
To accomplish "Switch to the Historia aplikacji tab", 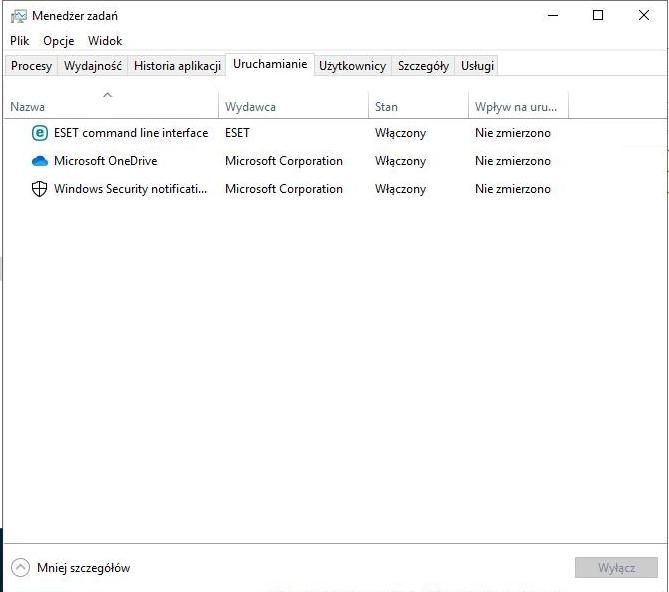I will pyautogui.click(x=177, y=66).
